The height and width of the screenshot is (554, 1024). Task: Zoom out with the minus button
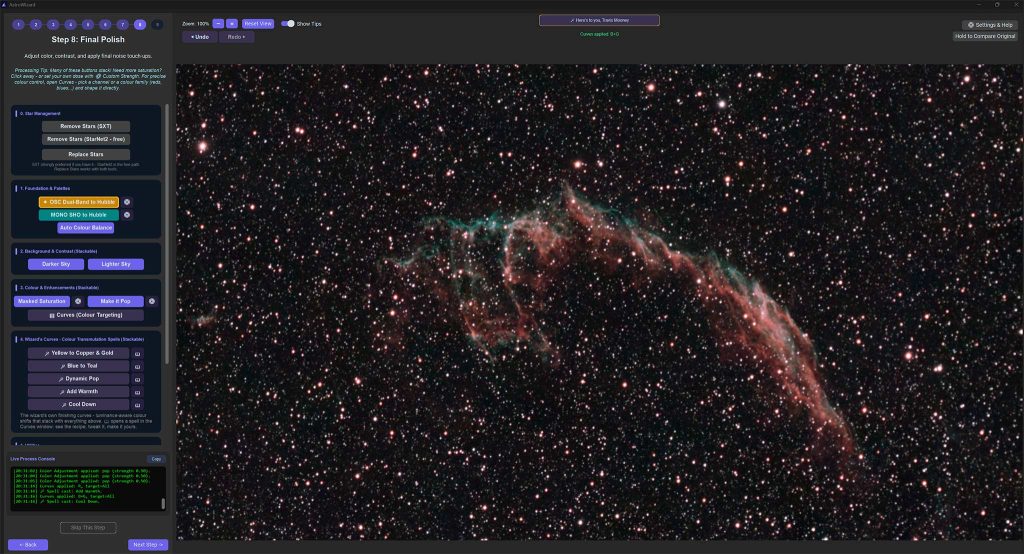pyautogui.click(x=218, y=24)
